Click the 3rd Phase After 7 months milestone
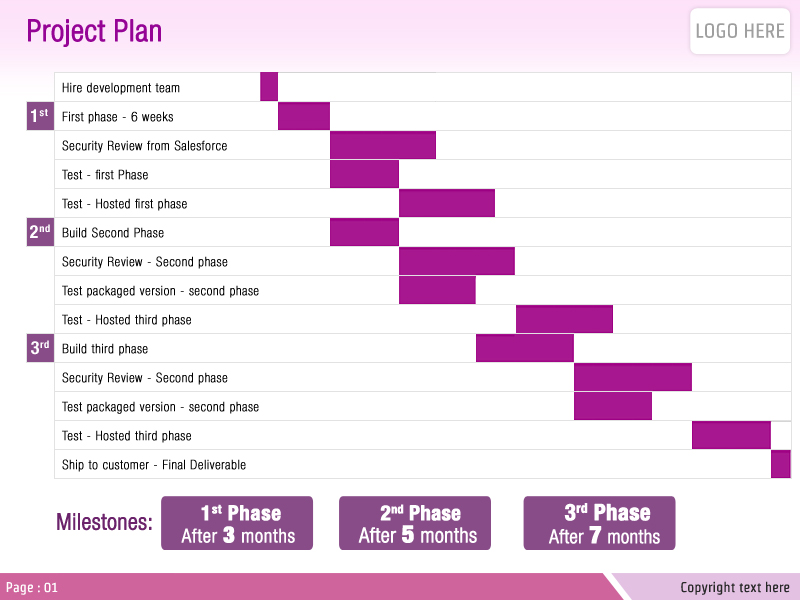Screen dimensions: 800x600 (599, 523)
